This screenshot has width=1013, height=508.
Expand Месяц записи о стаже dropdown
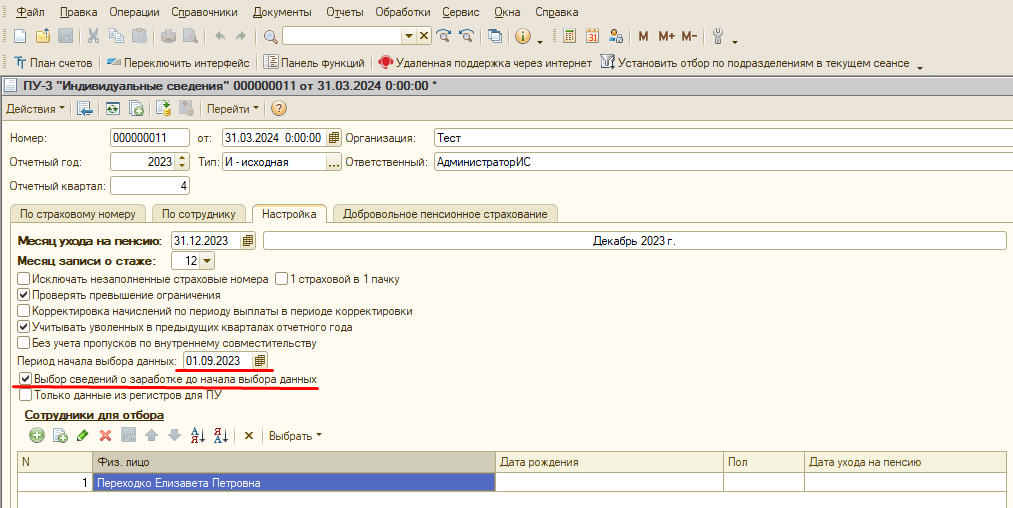(x=207, y=261)
